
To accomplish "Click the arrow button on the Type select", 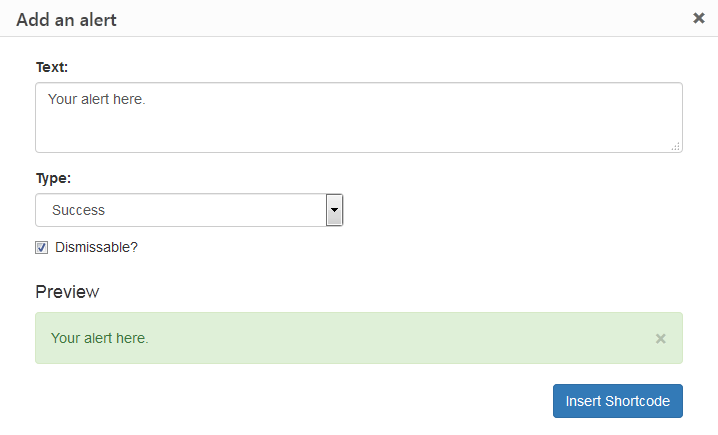I will coord(334,210).
